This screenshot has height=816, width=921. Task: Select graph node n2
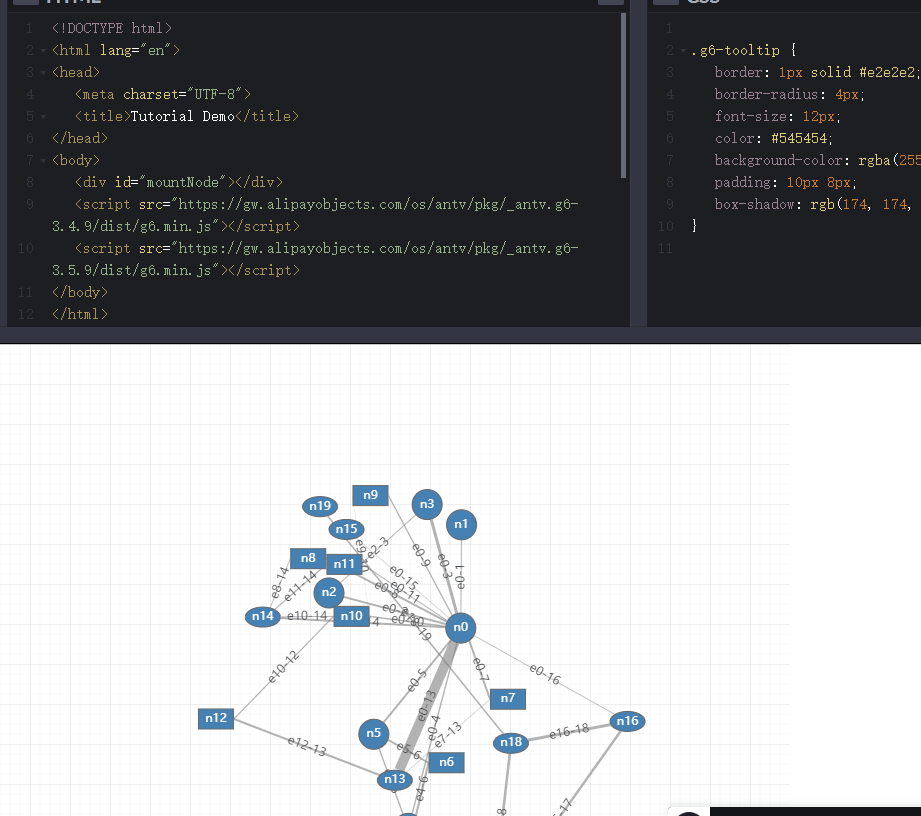[329, 592]
